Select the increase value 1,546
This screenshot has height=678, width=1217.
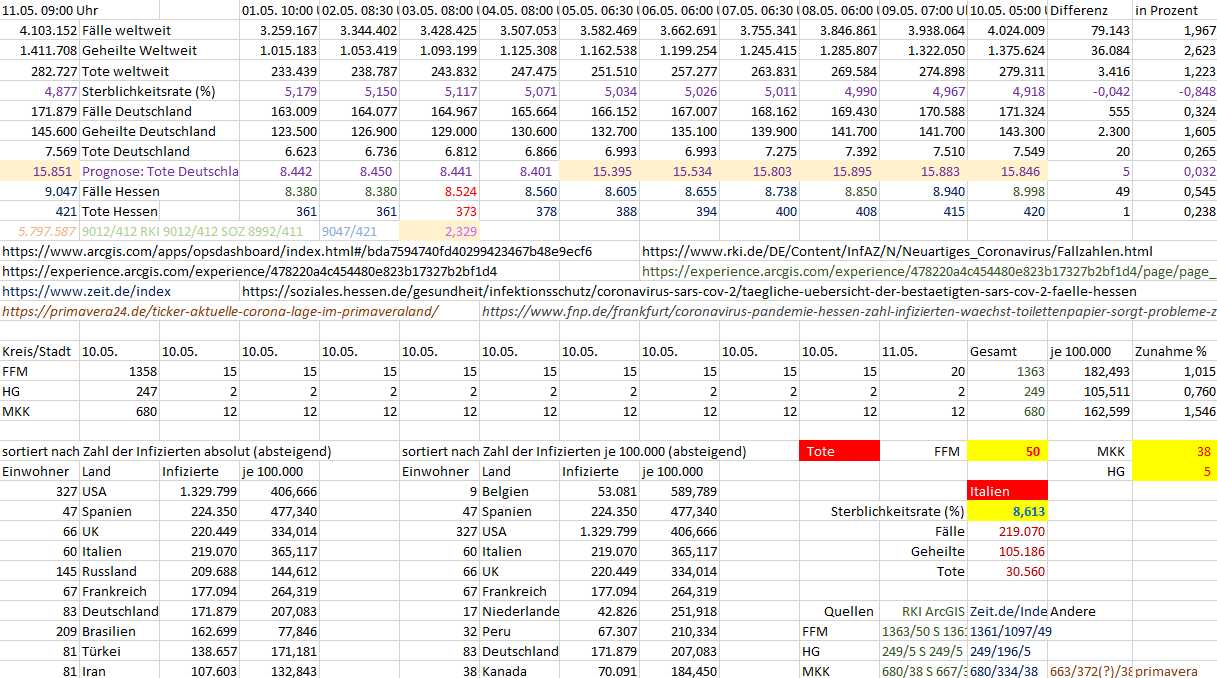click(1200, 411)
